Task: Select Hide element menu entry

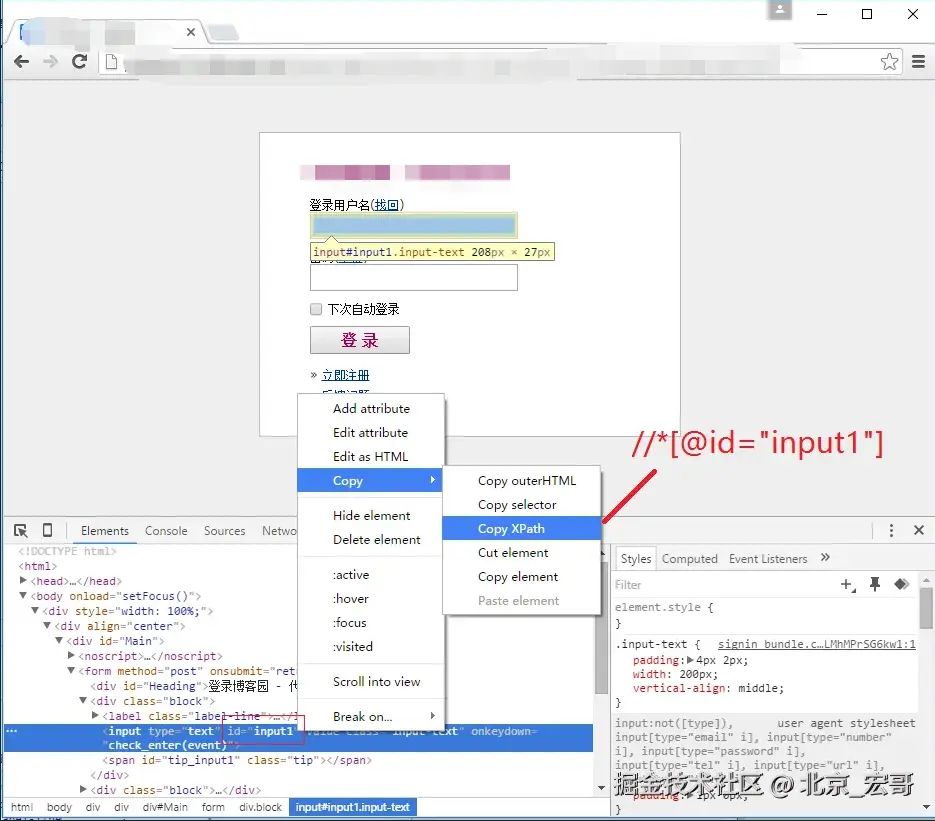Action: coord(371,515)
